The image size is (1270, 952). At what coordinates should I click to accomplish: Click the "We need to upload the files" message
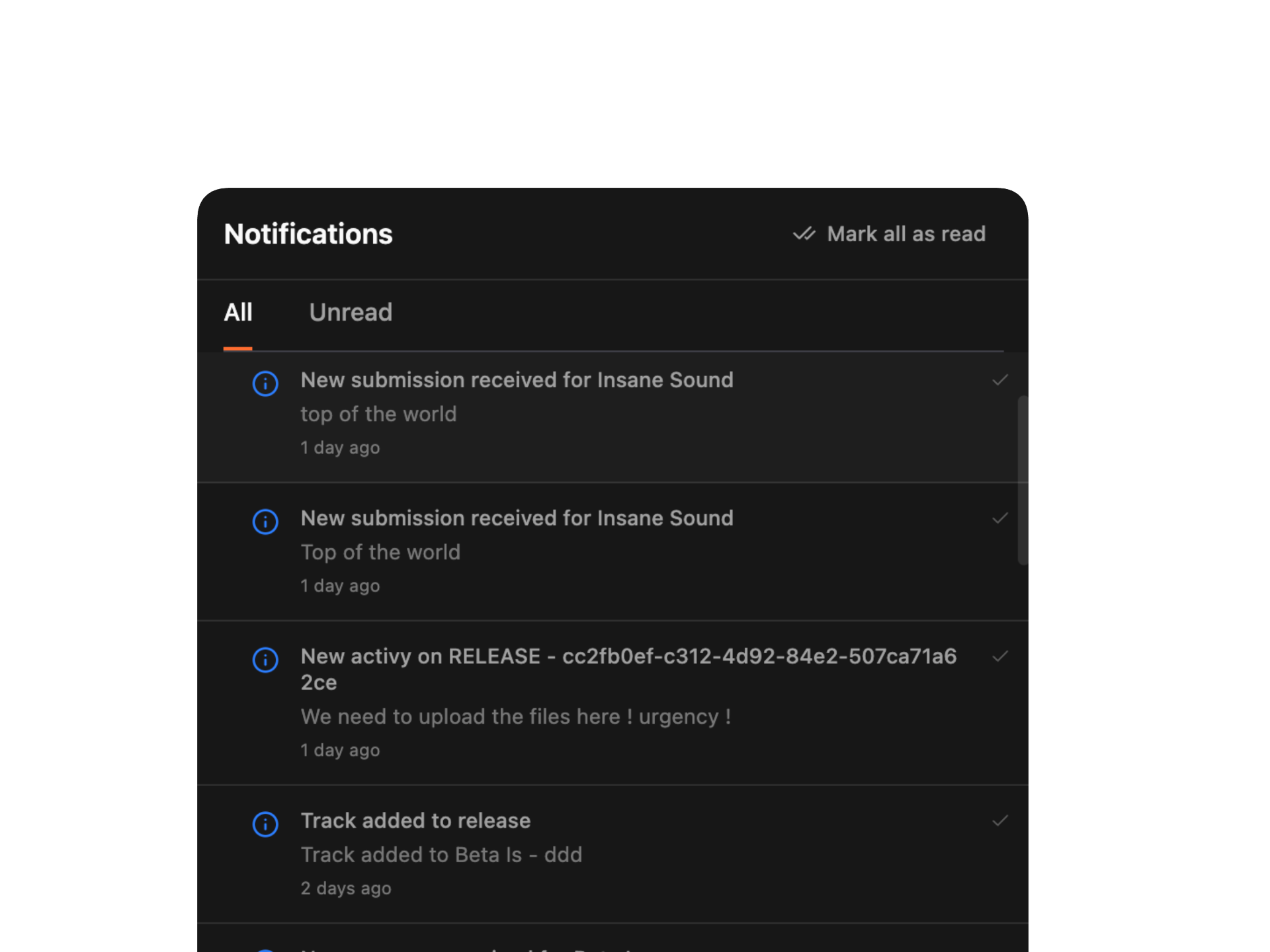515,717
